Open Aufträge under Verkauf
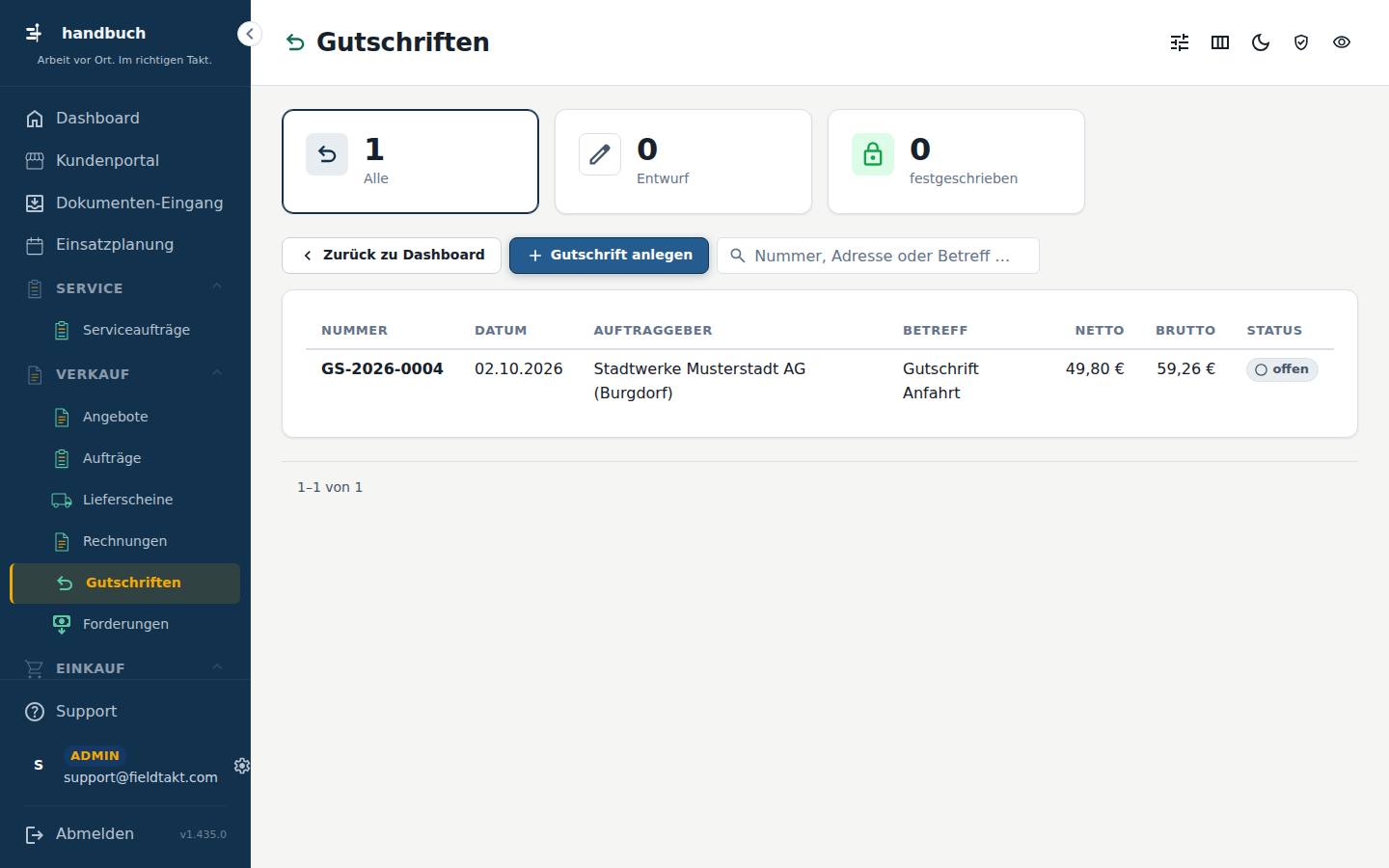1389x868 pixels. pos(125,458)
